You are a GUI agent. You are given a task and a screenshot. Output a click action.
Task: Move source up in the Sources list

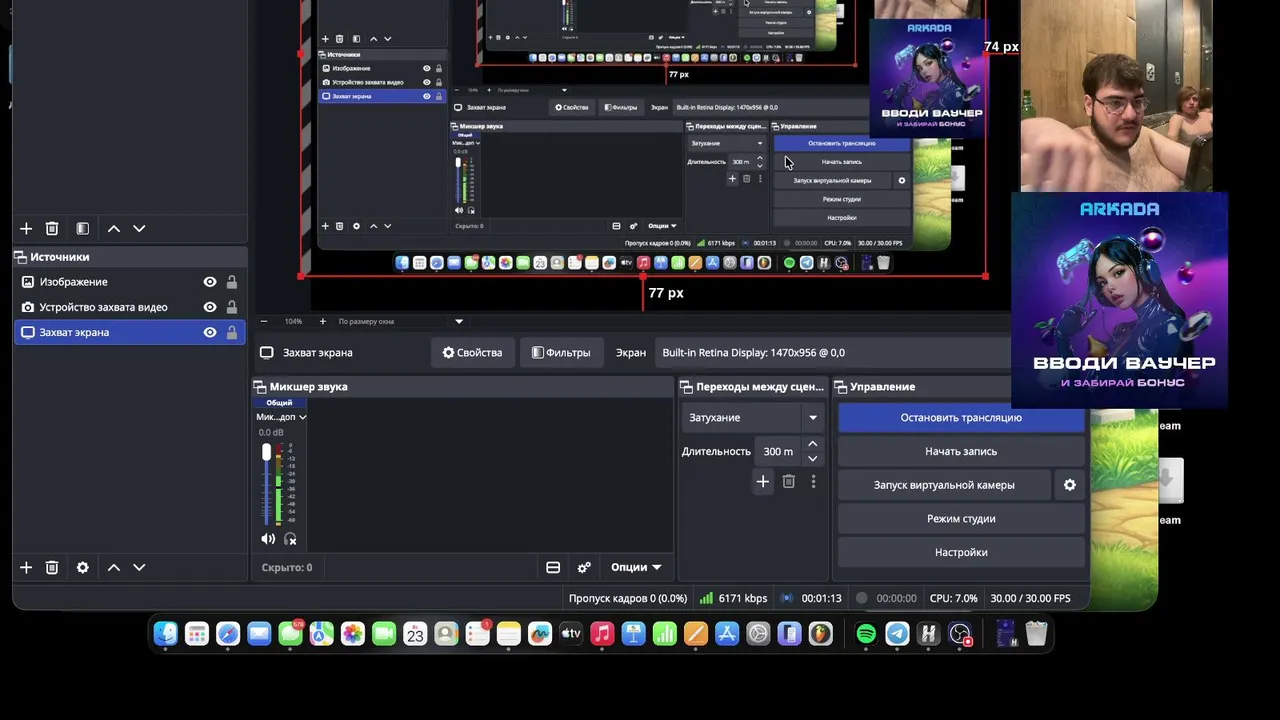114,567
